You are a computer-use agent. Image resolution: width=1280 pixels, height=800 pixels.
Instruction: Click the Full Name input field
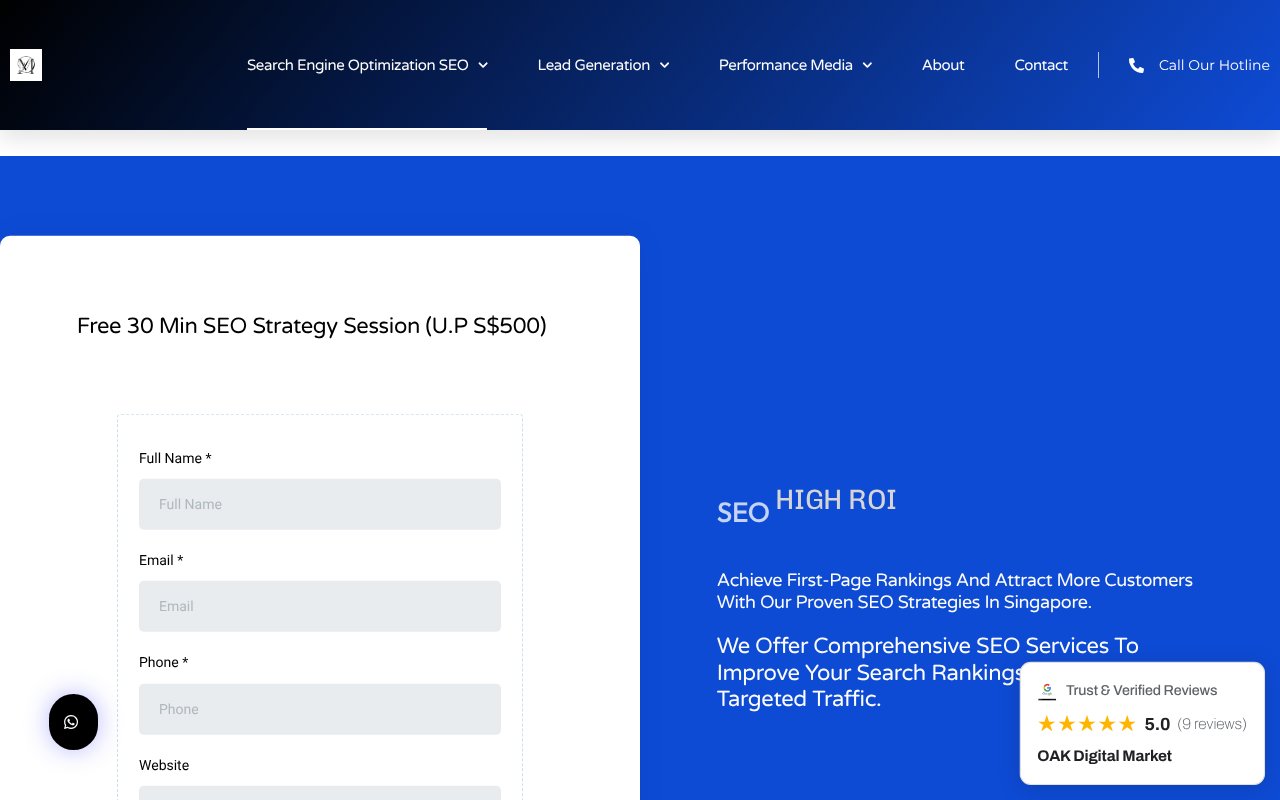tap(320, 504)
